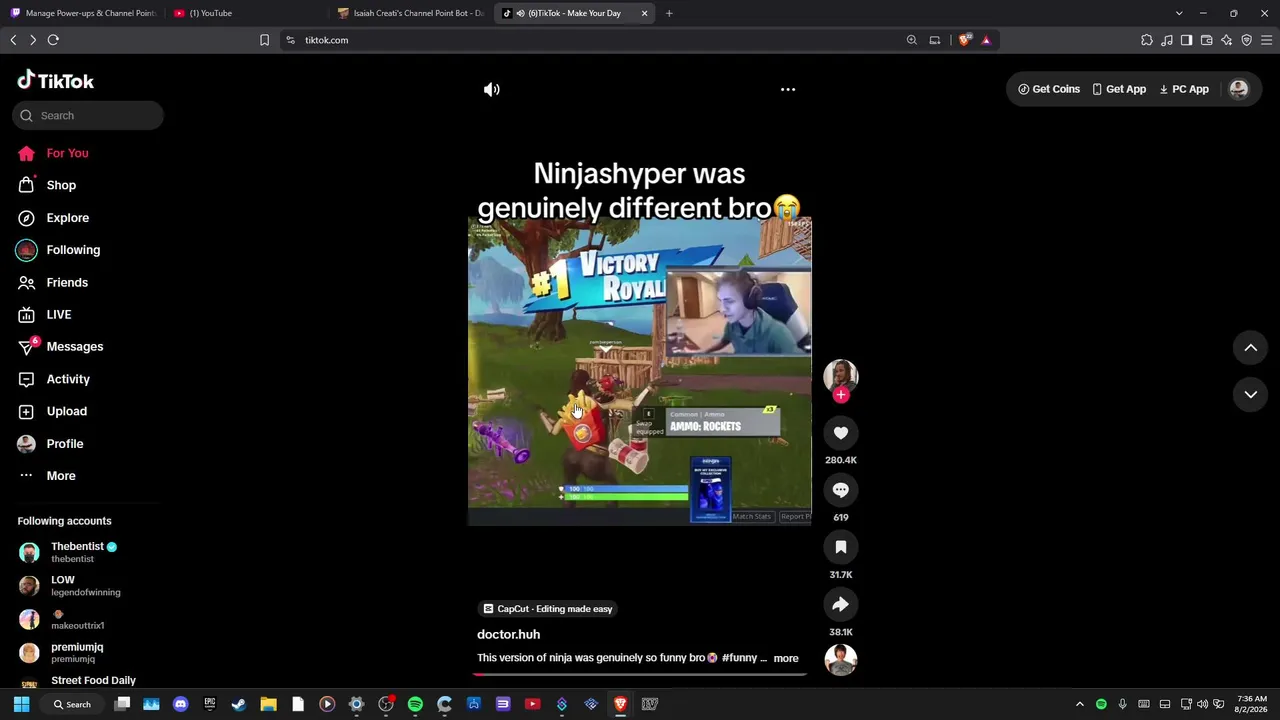Open the Brave Wallet icon
1280x720 pixels.
(x=1206, y=40)
